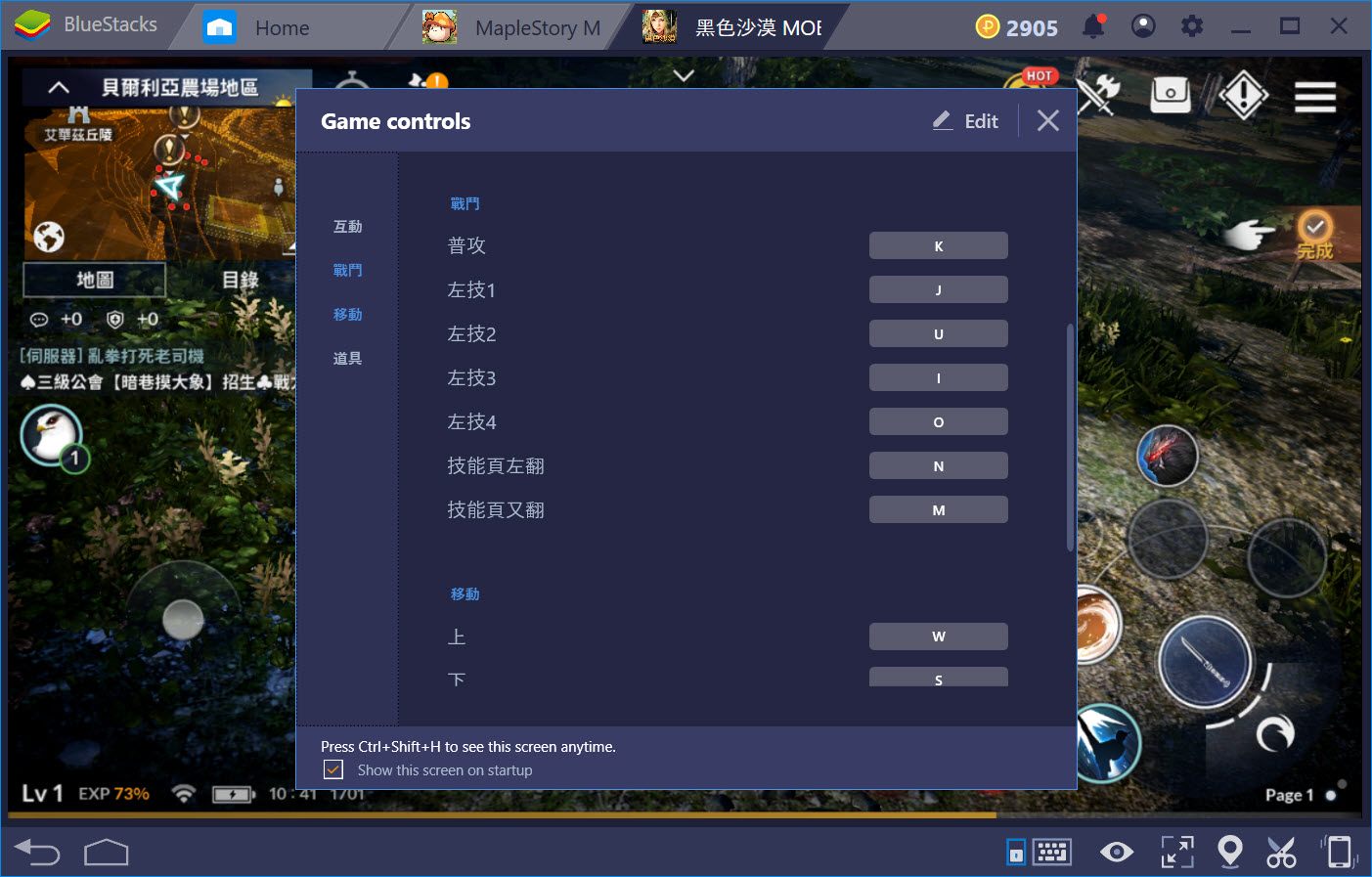Click the world globe icon on minimap

pyautogui.click(x=49, y=237)
